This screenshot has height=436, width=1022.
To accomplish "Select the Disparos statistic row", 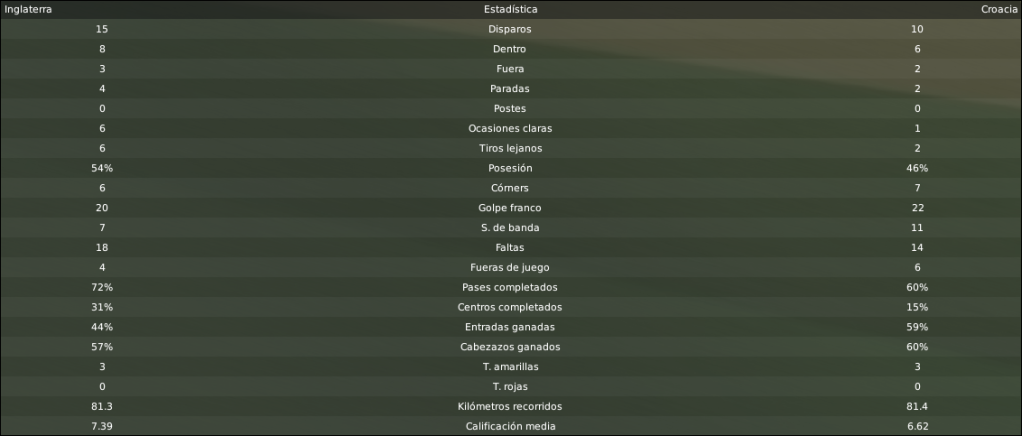I will tap(511, 29).
